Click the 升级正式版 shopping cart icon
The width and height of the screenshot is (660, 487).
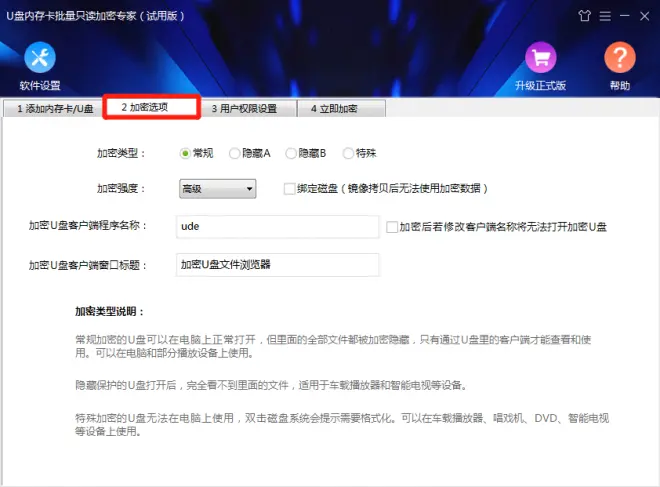(x=540, y=58)
